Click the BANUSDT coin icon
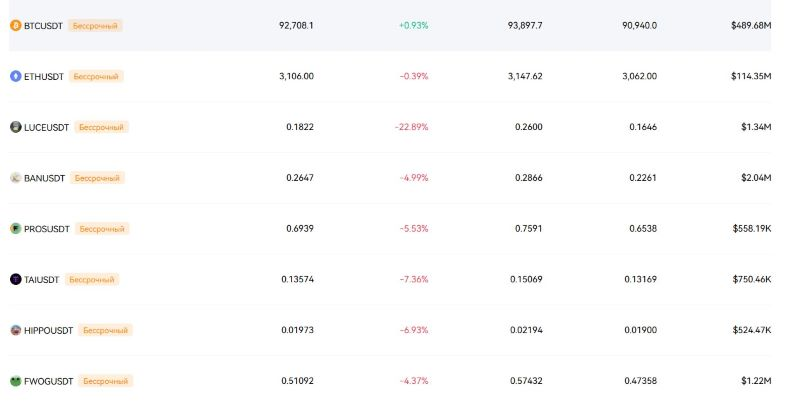This screenshot has height=403, width=800. pyautogui.click(x=15, y=178)
